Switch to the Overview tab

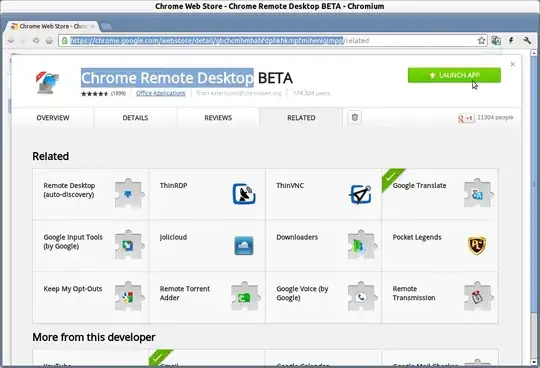pyautogui.click(x=53, y=118)
